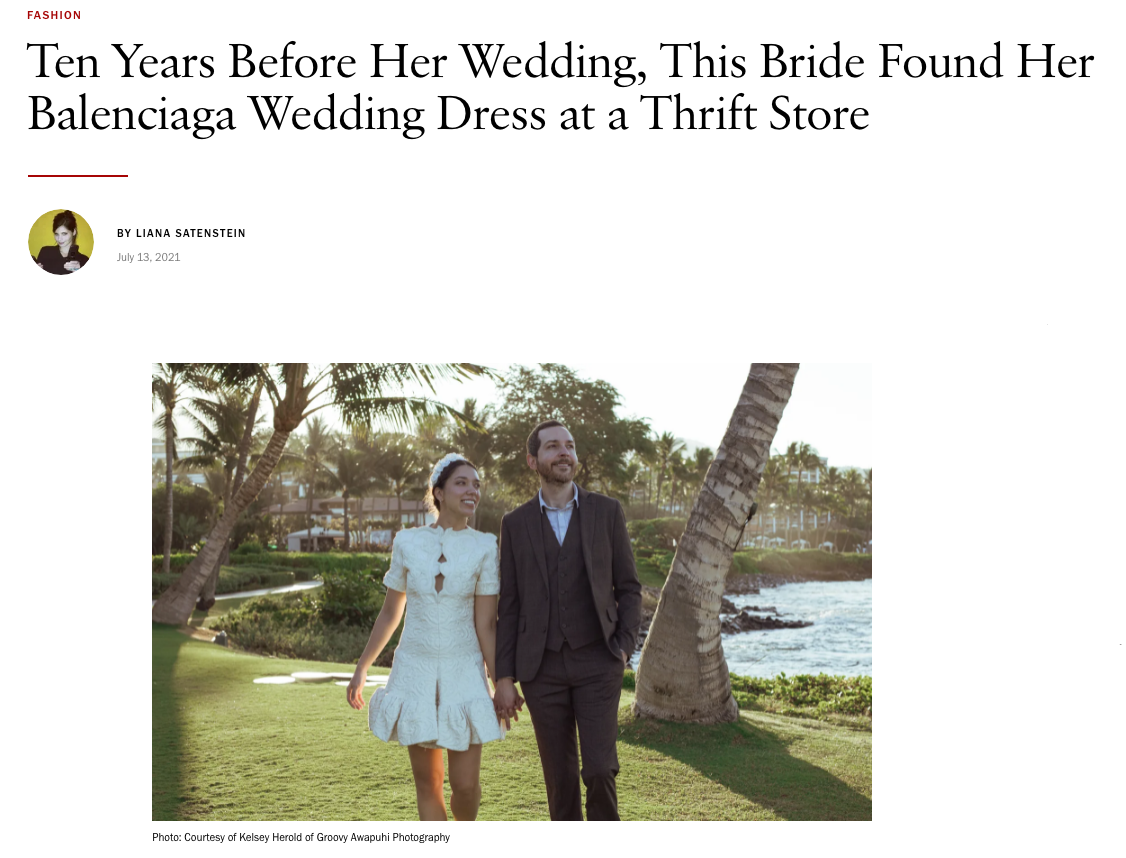Click the words Wedding Dress in headline
Viewport: 1126px width, 858px height.
pos(397,114)
